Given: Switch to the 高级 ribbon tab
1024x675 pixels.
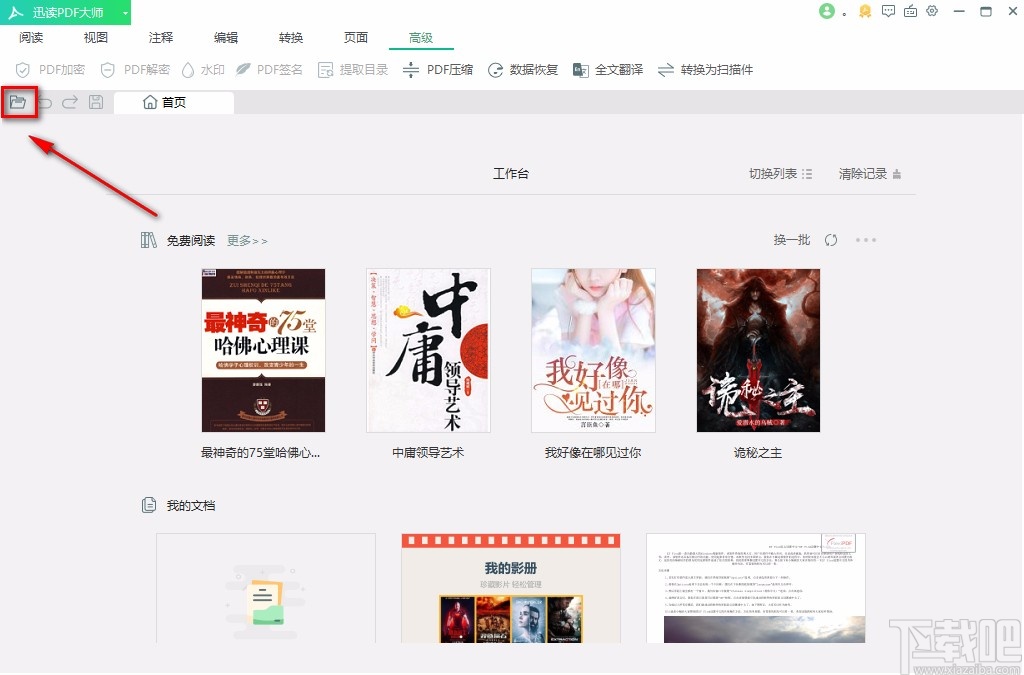Looking at the screenshot, I should pyautogui.click(x=421, y=37).
